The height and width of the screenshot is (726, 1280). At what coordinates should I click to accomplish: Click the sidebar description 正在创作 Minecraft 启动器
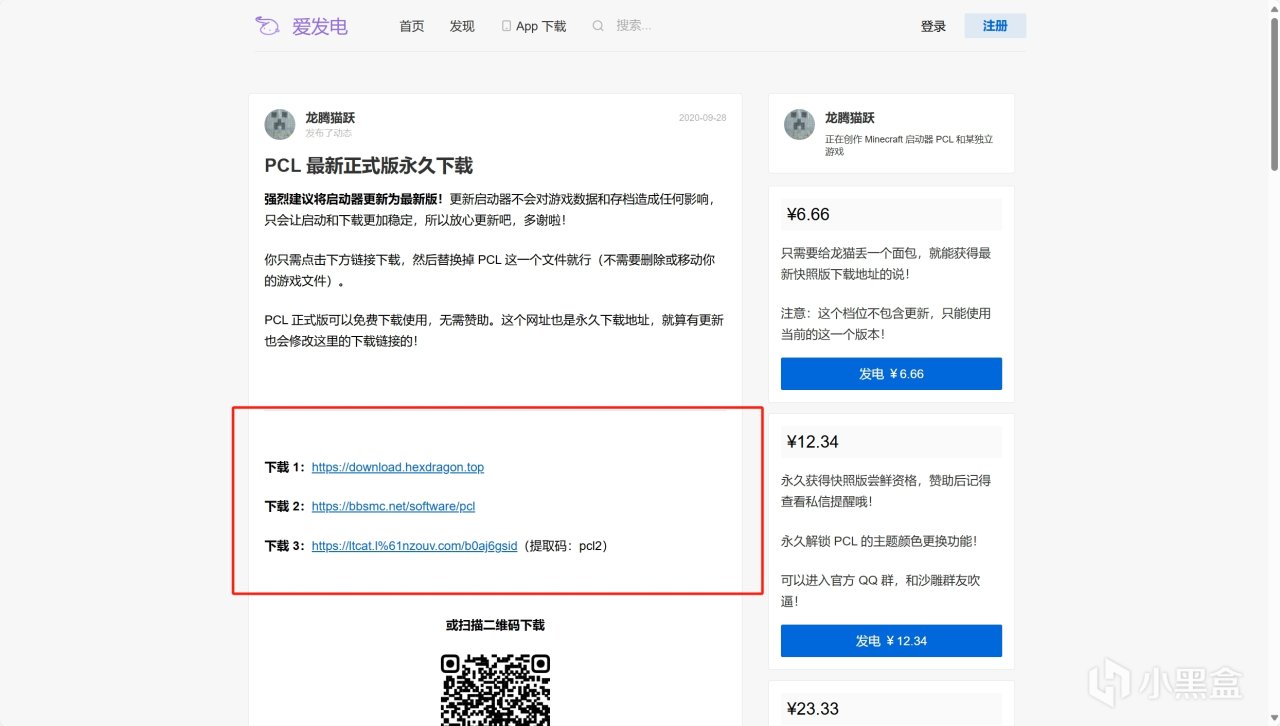pos(909,145)
